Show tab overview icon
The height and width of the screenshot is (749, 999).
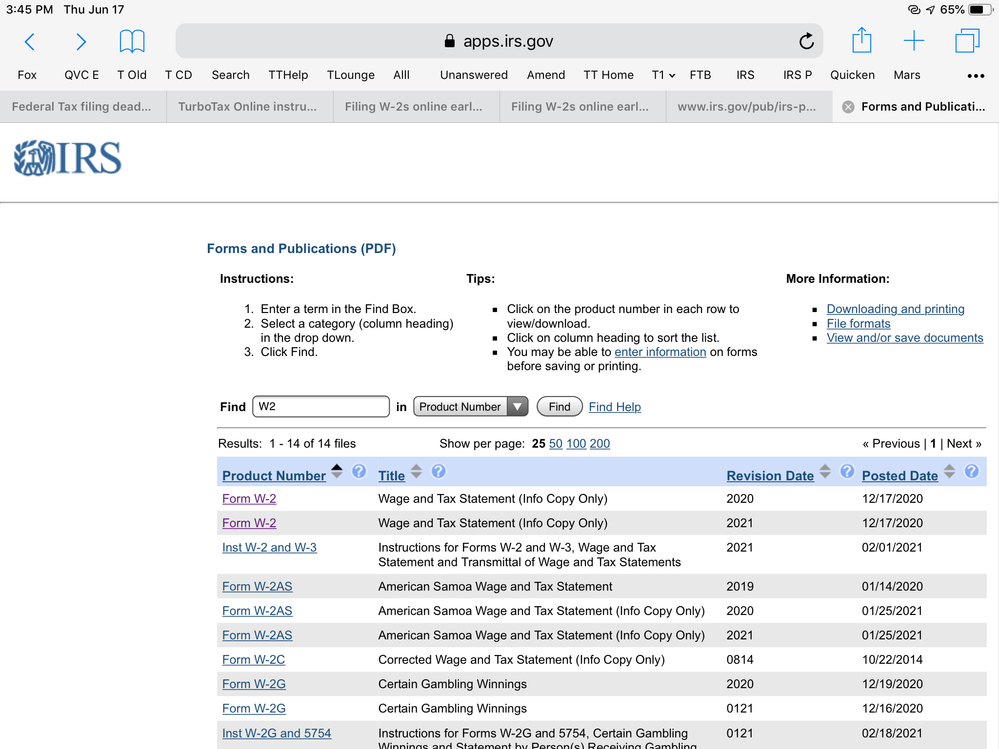click(x=967, y=41)
